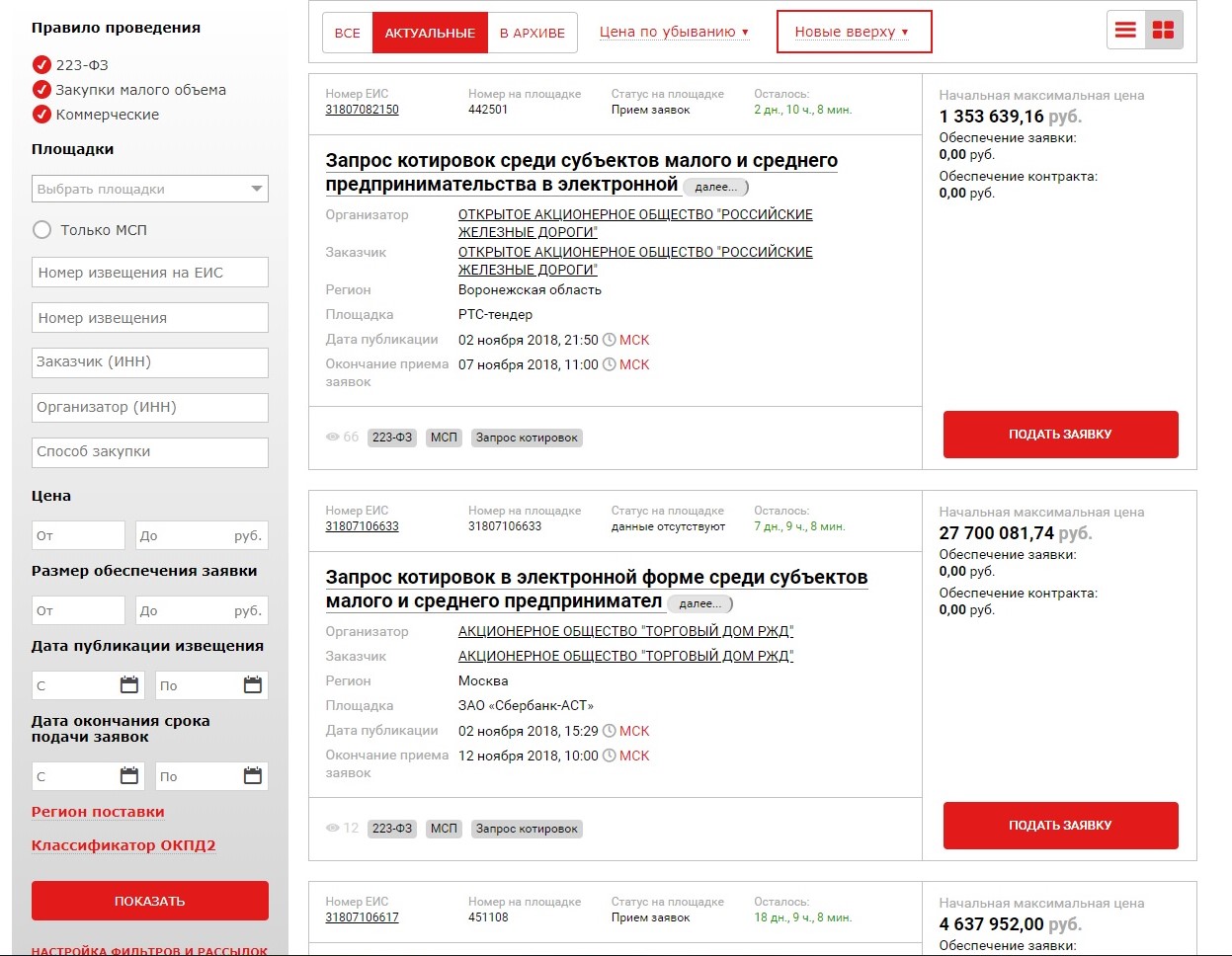Screen dimensions: 1232x956
Task: Switch to grid view layout icon
Action: click(1163, 31)
